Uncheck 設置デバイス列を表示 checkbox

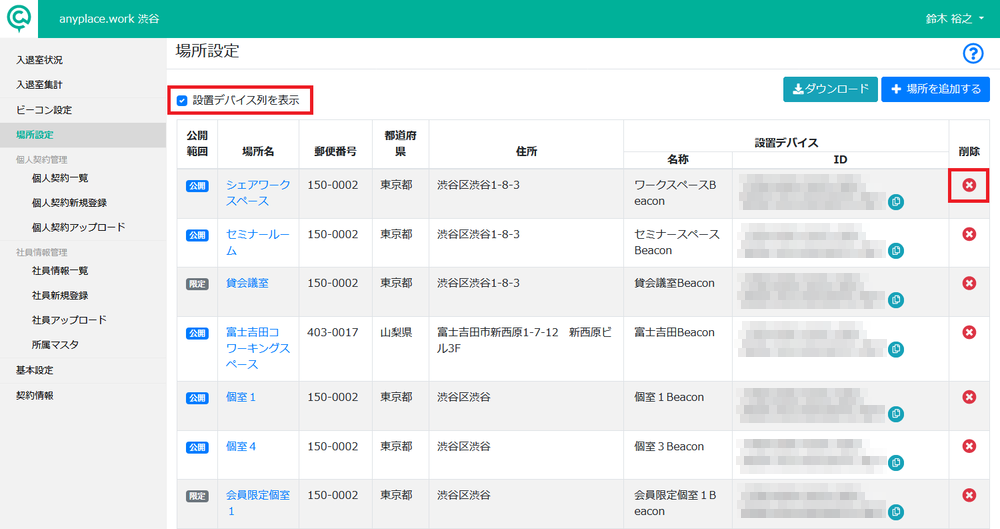182,101
